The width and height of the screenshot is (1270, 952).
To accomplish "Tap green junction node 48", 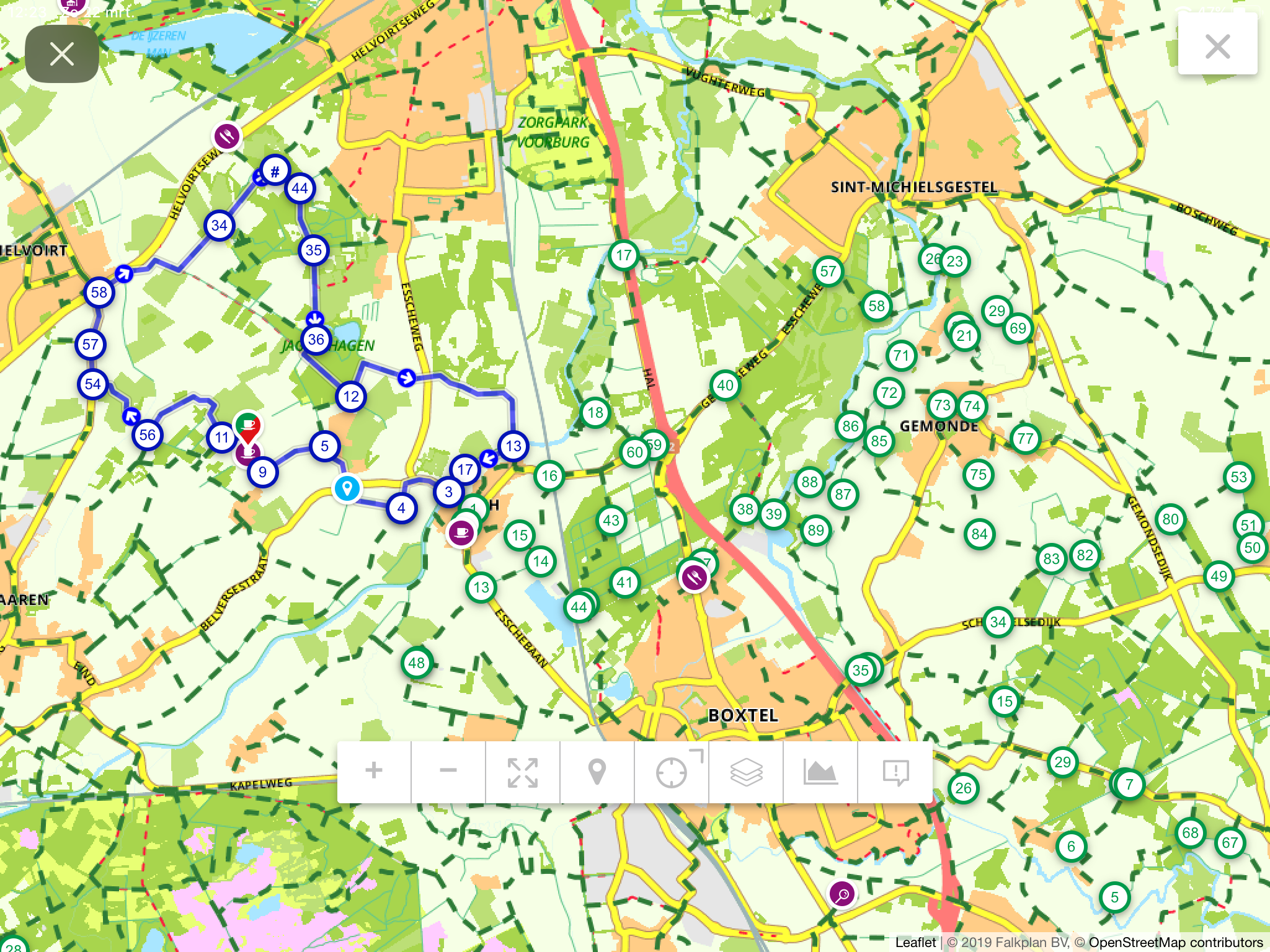I will coord(417,663).
